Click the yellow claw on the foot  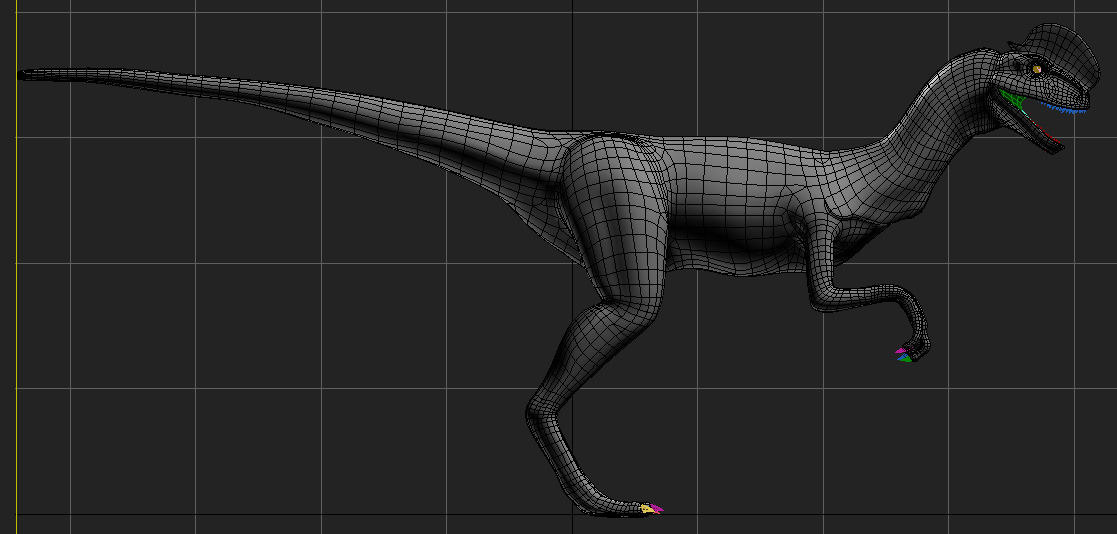(x=647, y=509)
